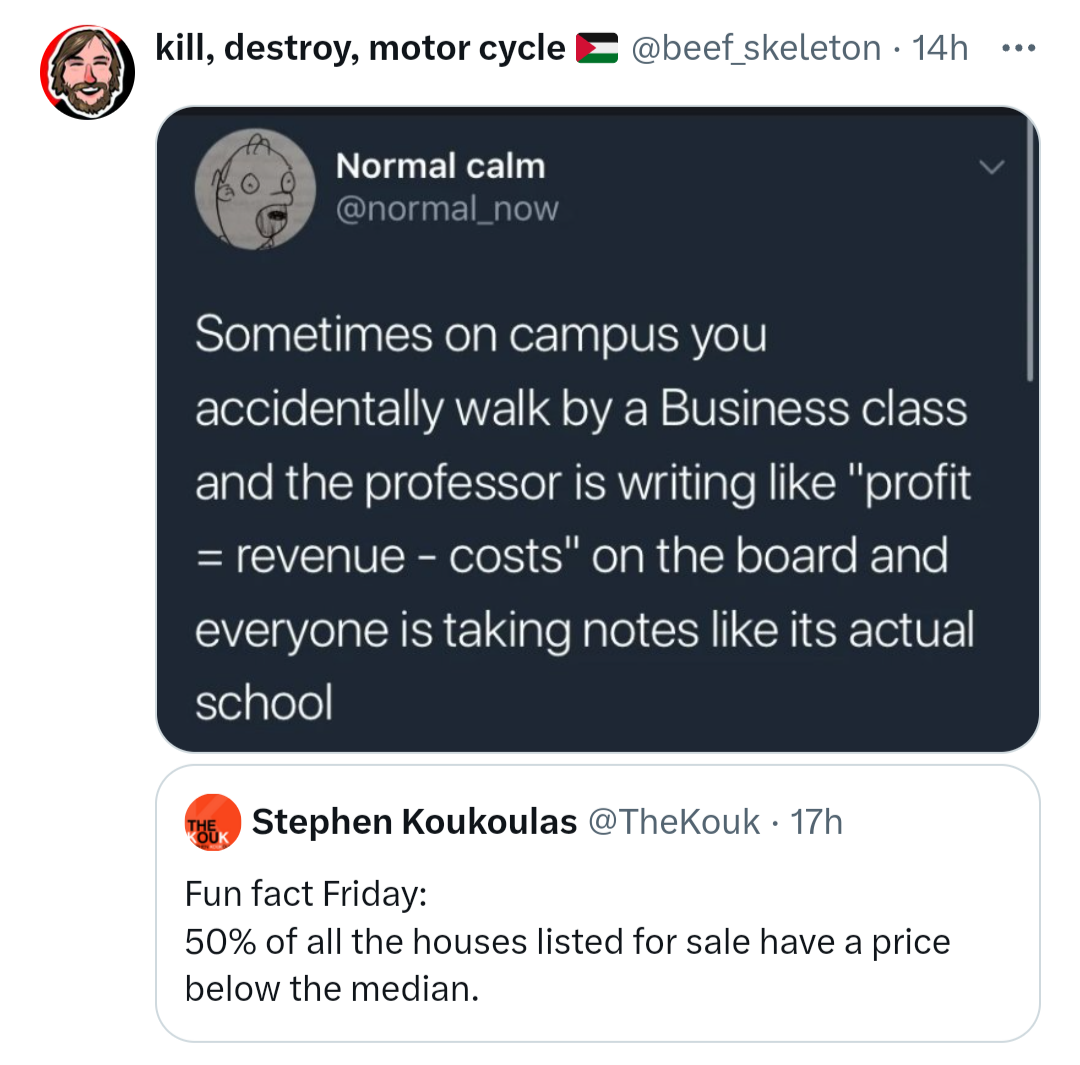1080x1065 pixels.
Task: Click the beef_skeleton profile avatar
Action: [87, 72]
